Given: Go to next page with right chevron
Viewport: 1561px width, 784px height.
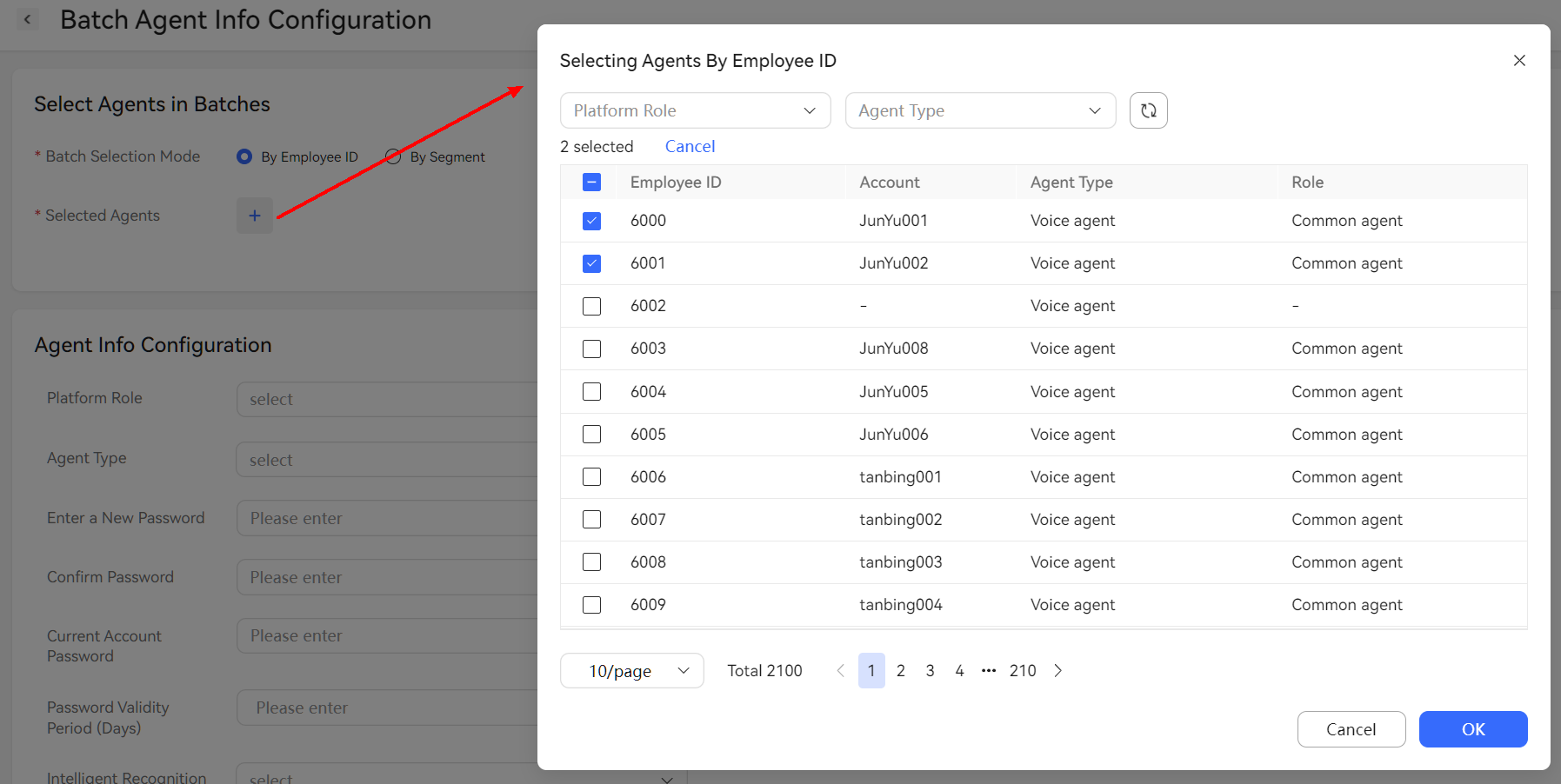Looking at the screenshot, I should click(1057, 670).
